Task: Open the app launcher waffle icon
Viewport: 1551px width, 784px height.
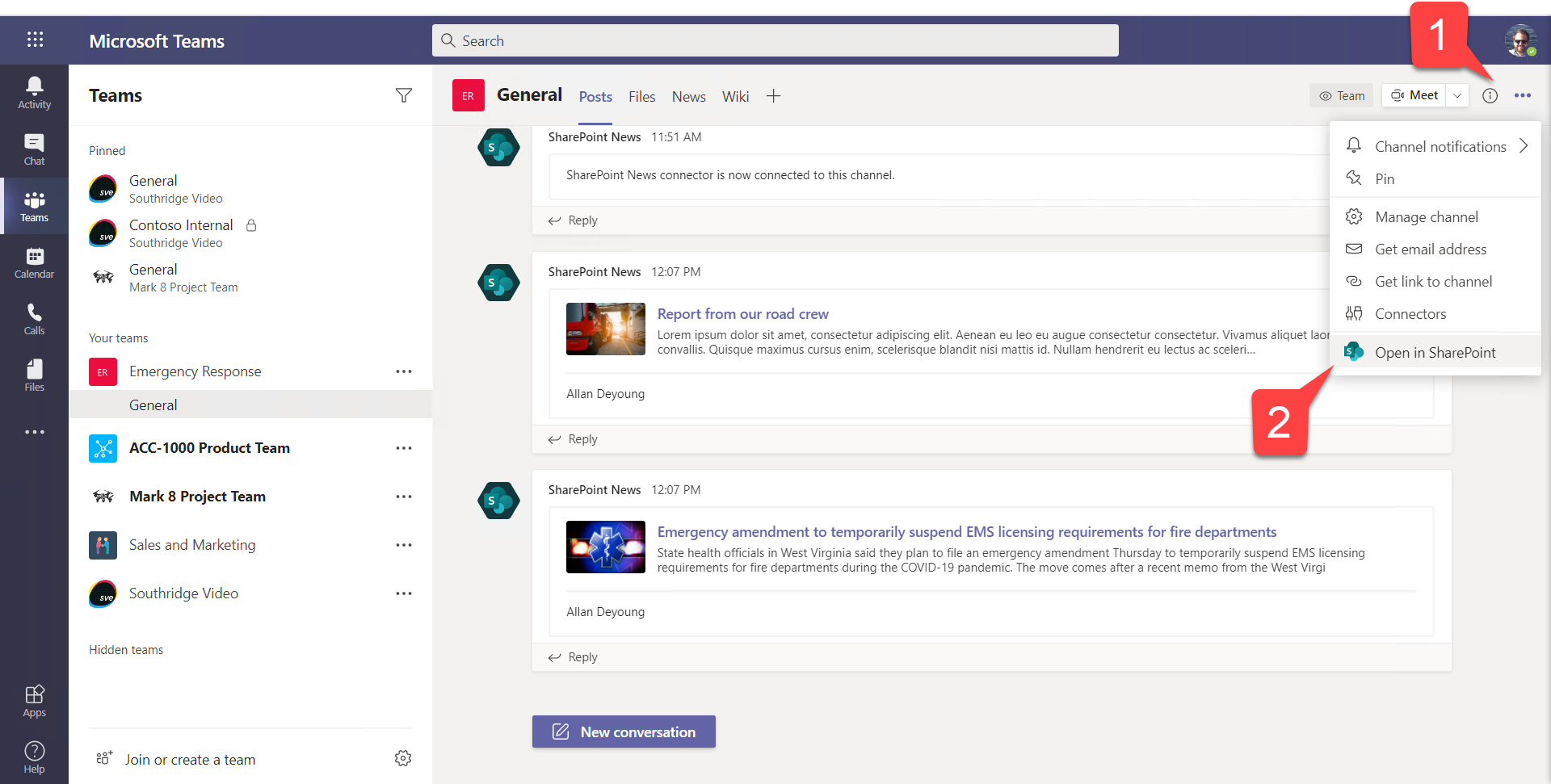Action: tap(35, 40)
